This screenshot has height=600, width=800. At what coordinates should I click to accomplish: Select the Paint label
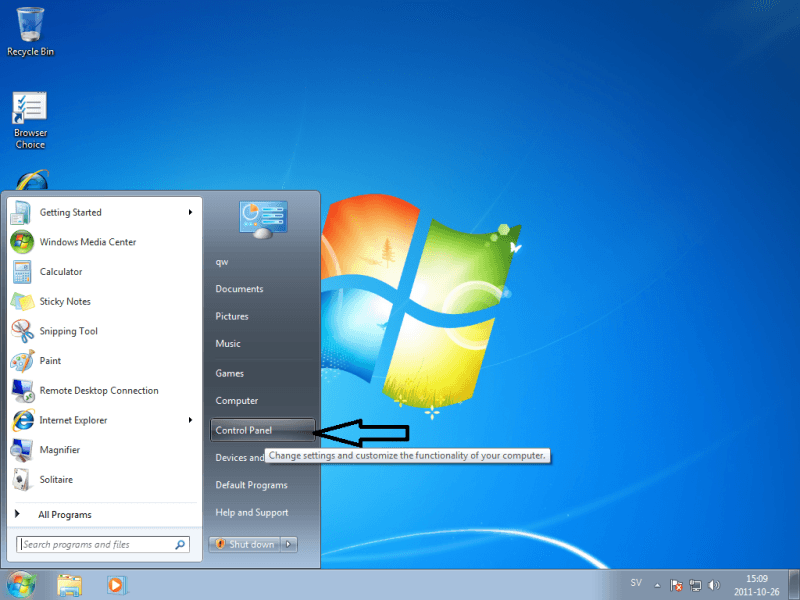pyautogui.click(x=50, y=361)
